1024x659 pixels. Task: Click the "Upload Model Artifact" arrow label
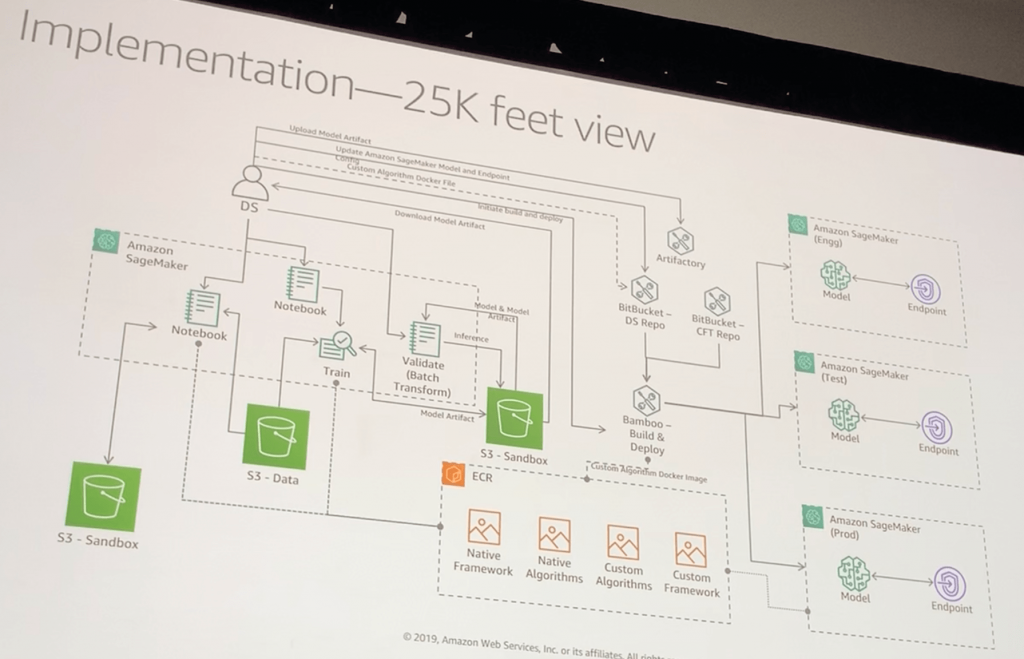[330, 135]
